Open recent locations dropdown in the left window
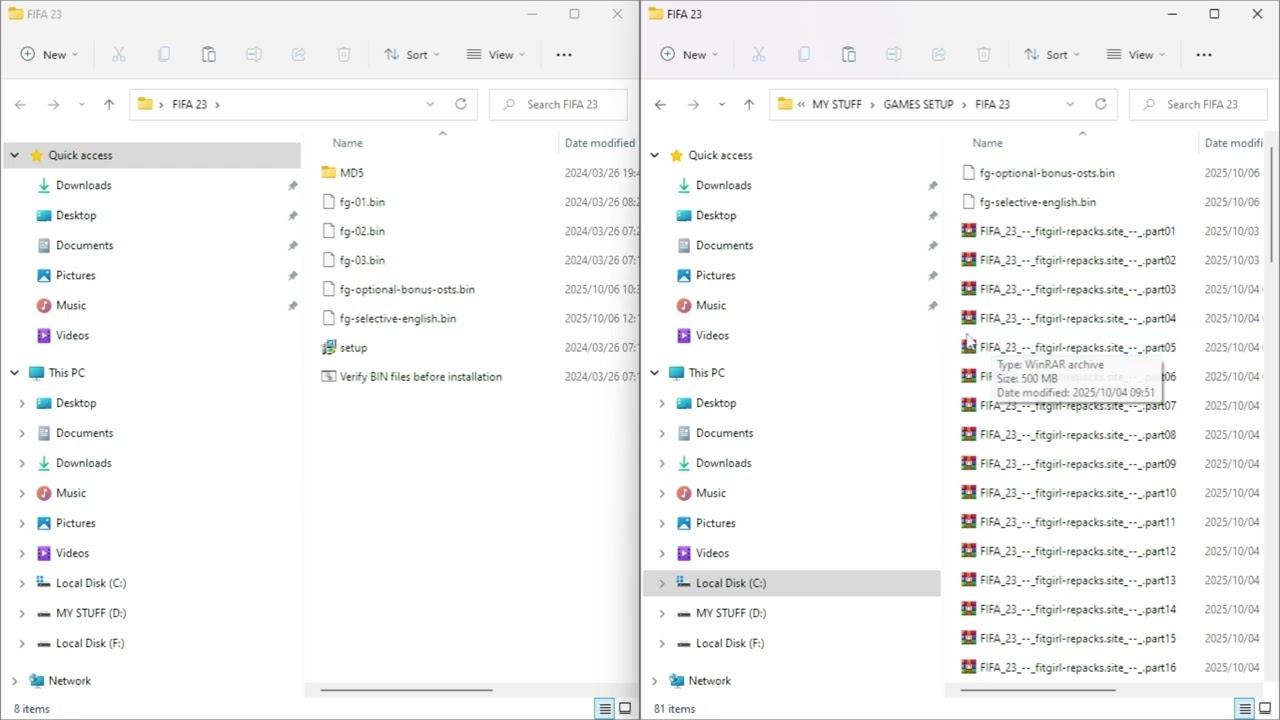Viewport: 1280px width, 720px height. [x=81, y=104]
